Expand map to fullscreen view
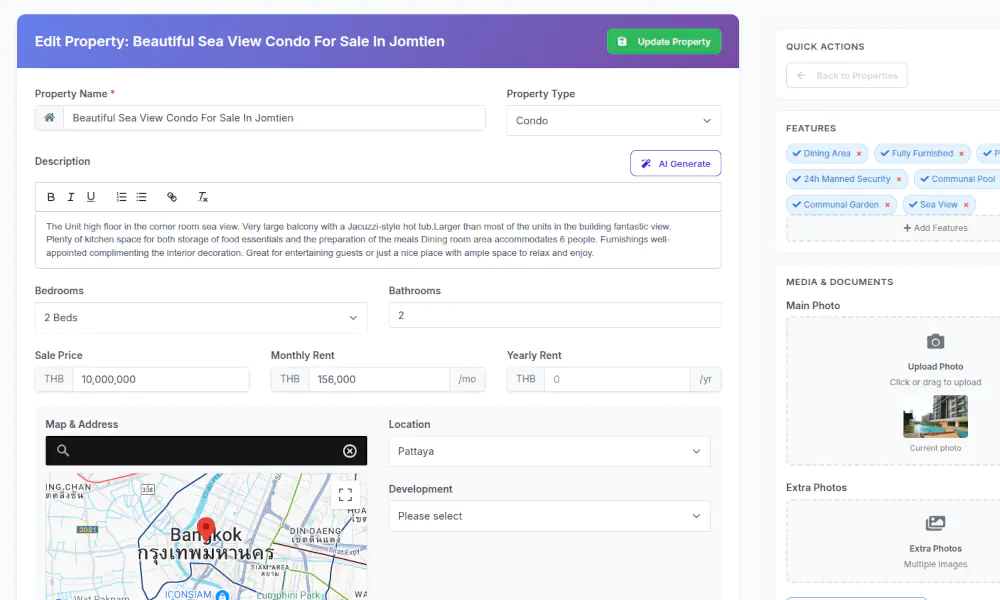1000x600 pixels. coord(345,495)
